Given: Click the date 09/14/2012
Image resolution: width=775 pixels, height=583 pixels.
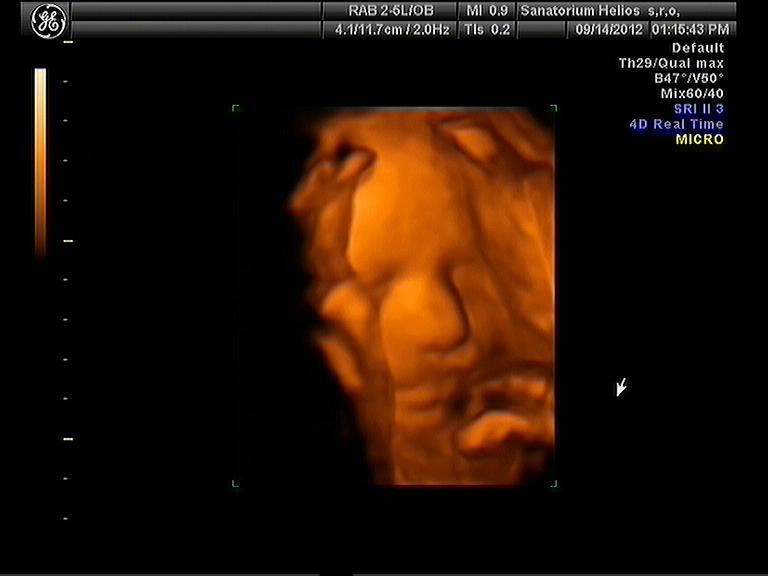Looking at the screenshot, I should point(609,30).
